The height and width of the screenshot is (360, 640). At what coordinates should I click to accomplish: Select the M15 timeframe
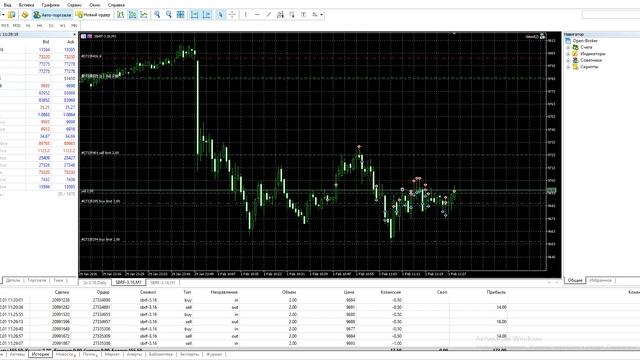point(5,25)
